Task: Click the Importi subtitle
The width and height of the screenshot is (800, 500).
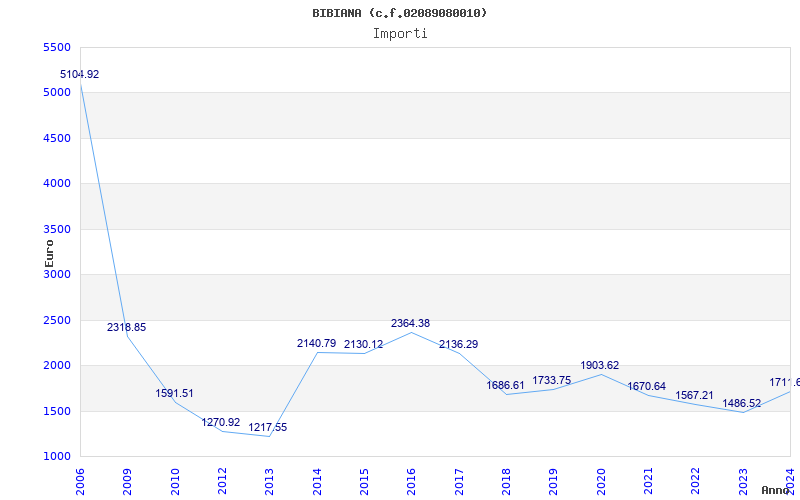Action: pyautogui.click(x=400, y=34)
